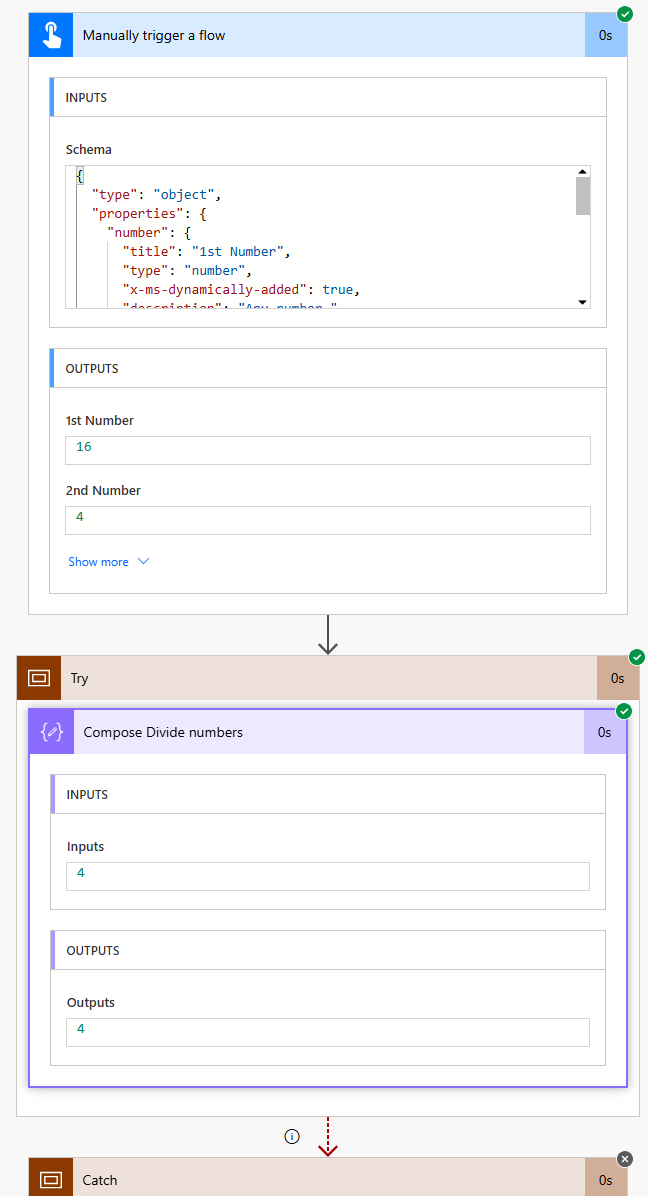648x1196 pixels.
Task: Click the Catch failed status X icon
Action: [625, 1159]
